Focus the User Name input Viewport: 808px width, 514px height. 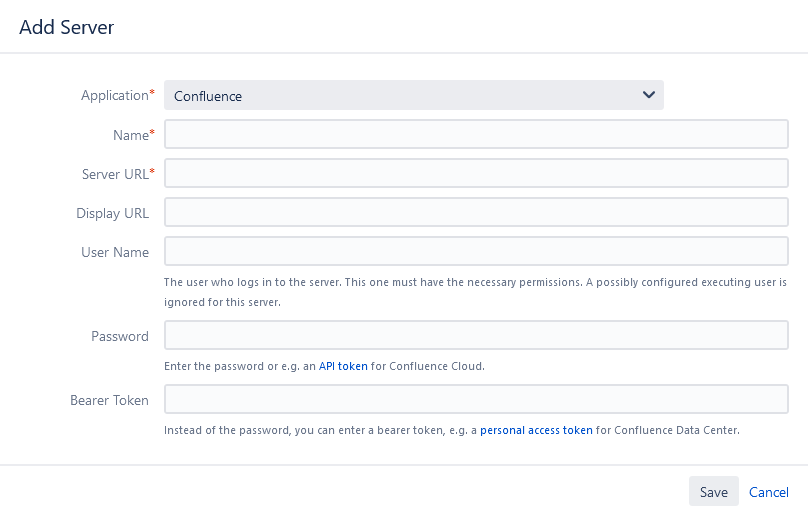click(476, 252)
